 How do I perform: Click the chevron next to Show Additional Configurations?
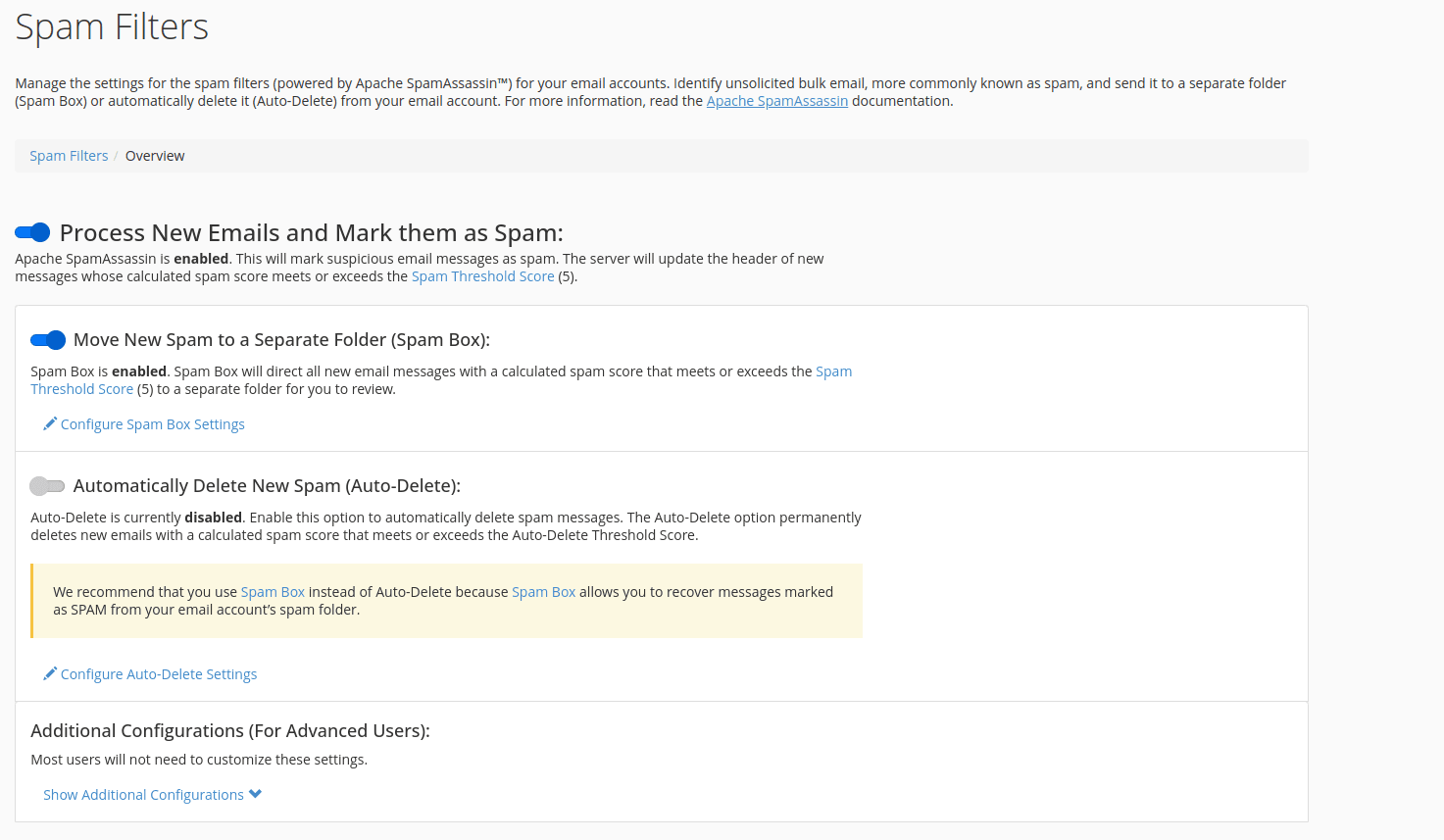[254, 794]
